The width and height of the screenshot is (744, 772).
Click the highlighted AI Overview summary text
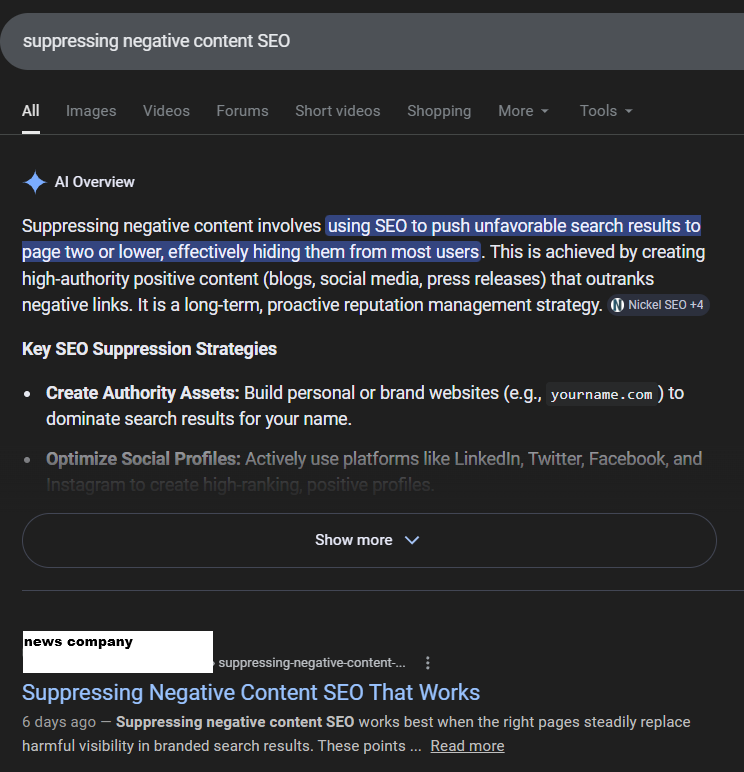tap(512, 226)
